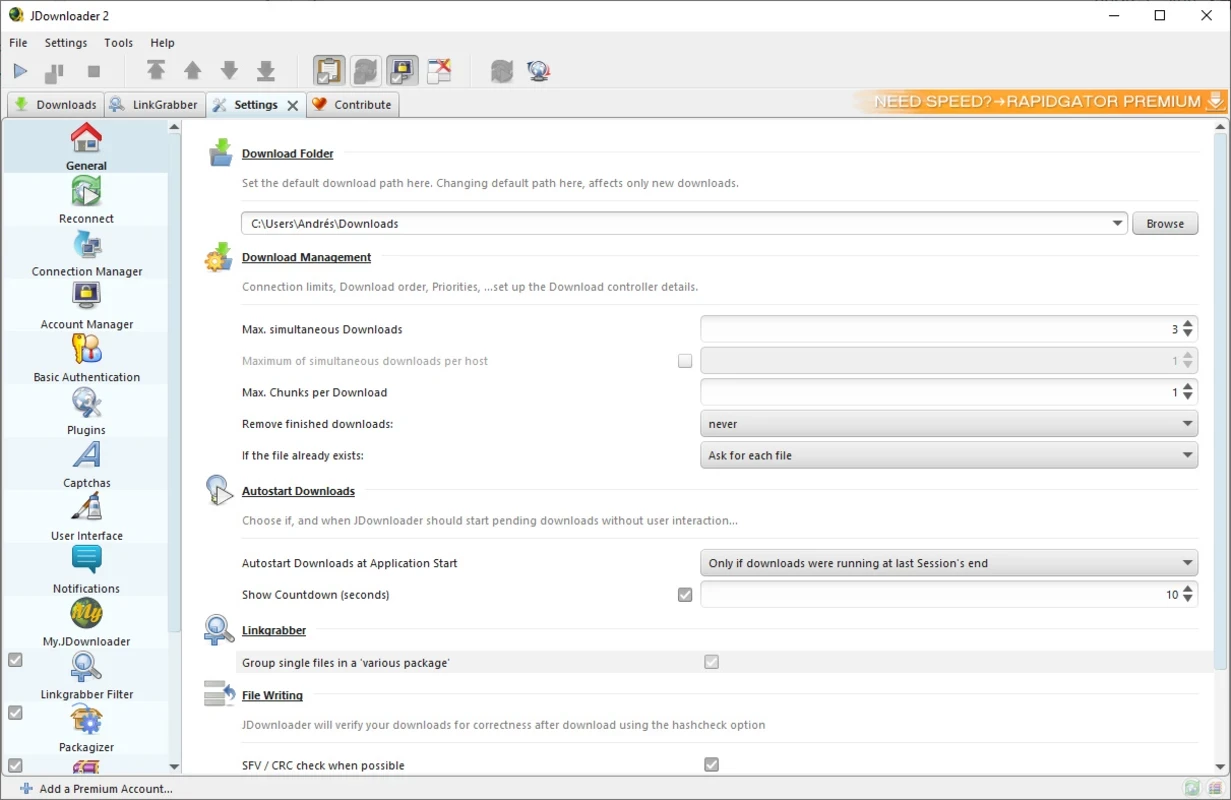This screenshot has height=800, width=1231.
Task: Open Packagizer settings in sidebar
Action: 86,730
